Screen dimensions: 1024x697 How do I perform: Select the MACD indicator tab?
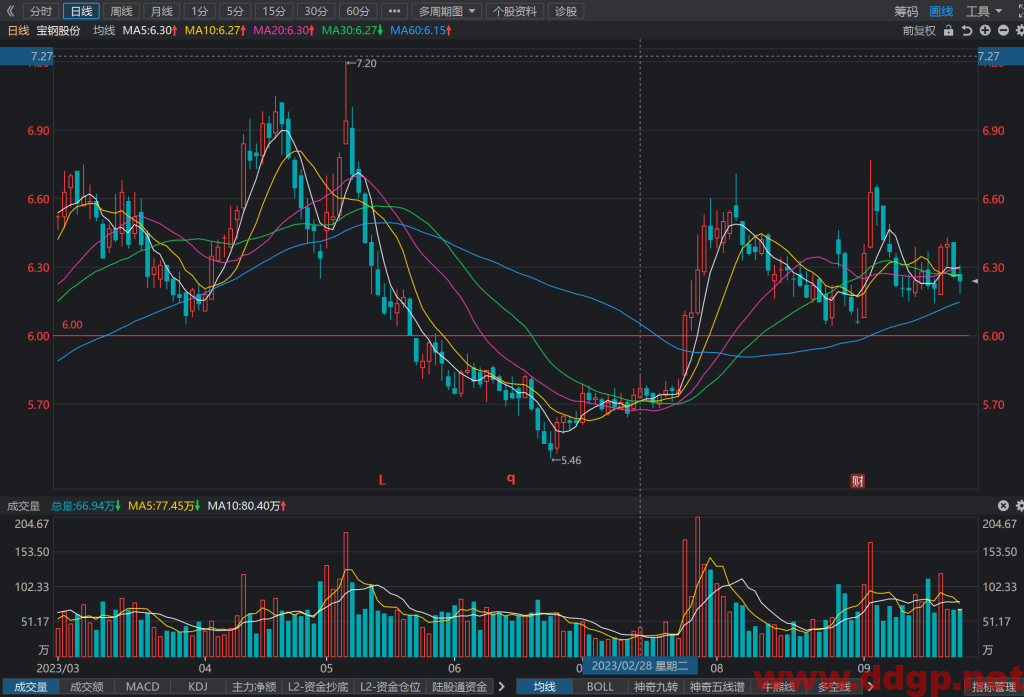coord(142,687)
